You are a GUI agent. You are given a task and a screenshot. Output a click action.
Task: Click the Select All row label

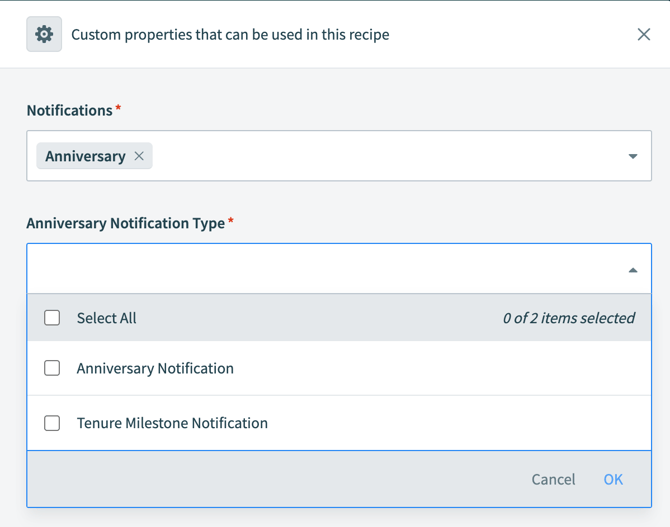coord(106,318)
